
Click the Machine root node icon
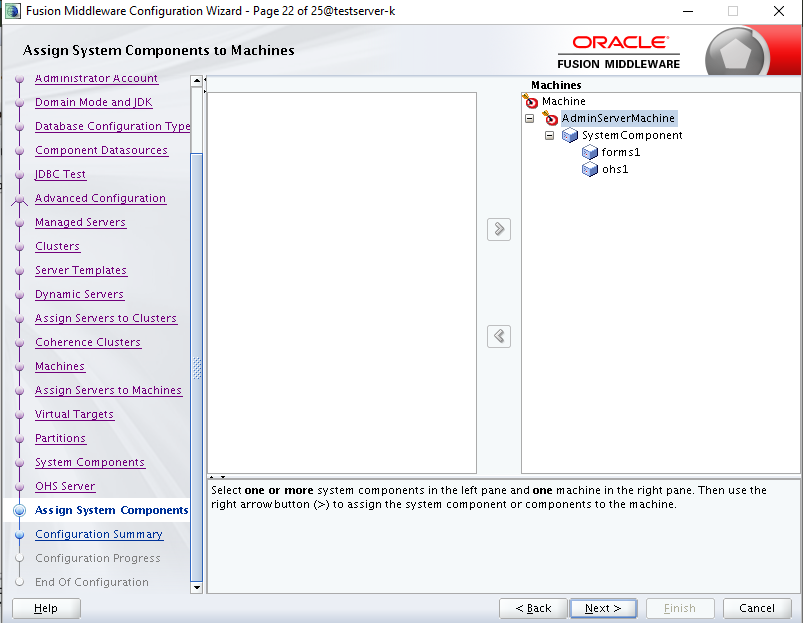[x=531, y=101]
